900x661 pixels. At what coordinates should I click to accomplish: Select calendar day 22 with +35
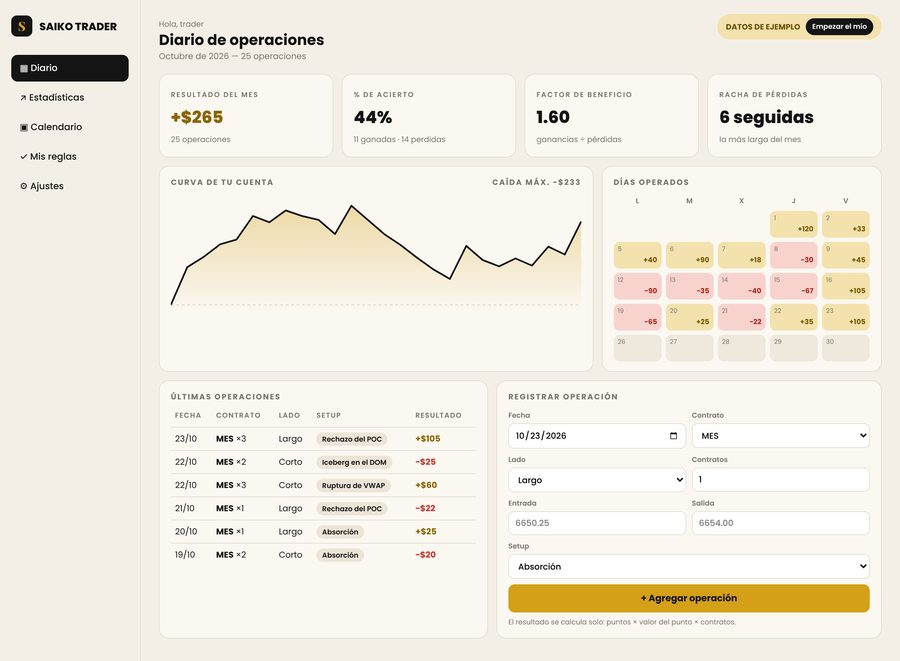794,317
